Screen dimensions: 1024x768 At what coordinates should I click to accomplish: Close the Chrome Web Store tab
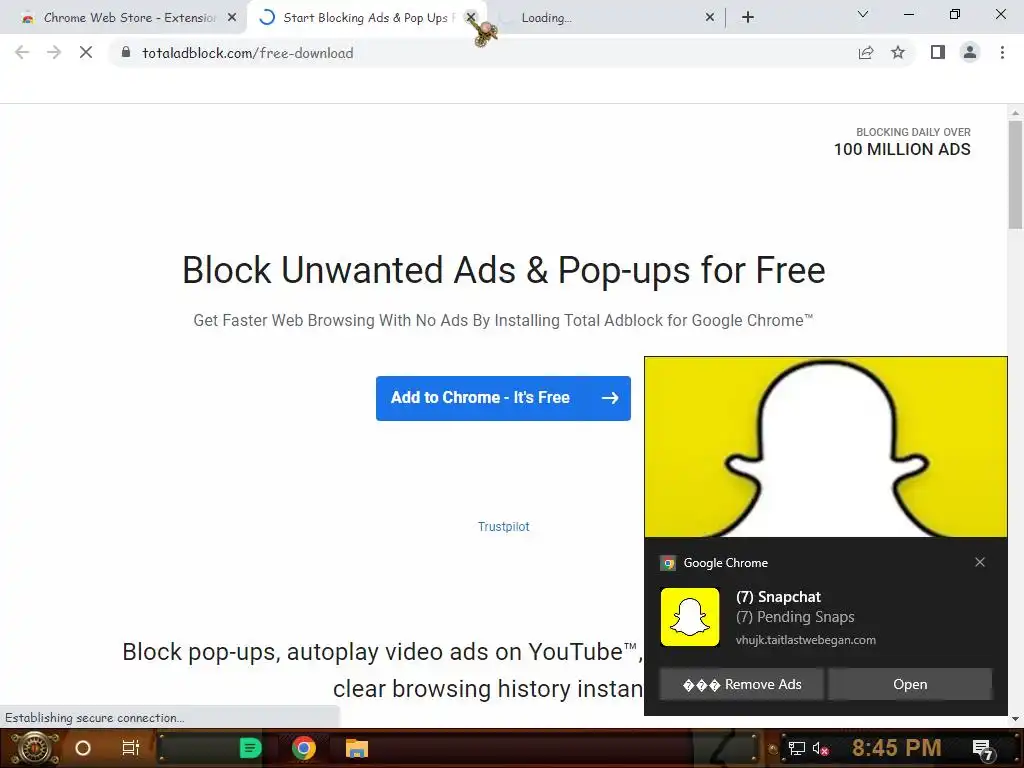click(x=232, y=18)
